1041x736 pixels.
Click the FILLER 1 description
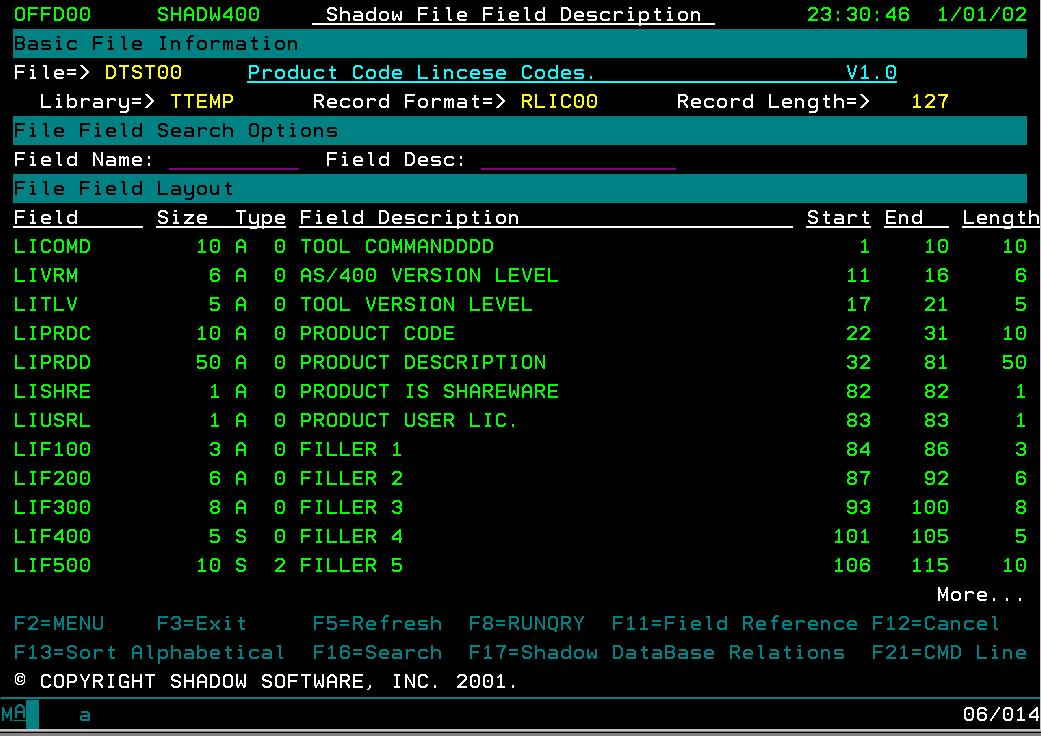351,449
